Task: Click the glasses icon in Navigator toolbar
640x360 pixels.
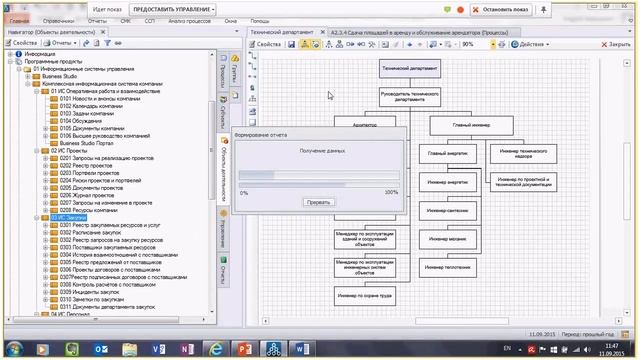Action: 118,43
